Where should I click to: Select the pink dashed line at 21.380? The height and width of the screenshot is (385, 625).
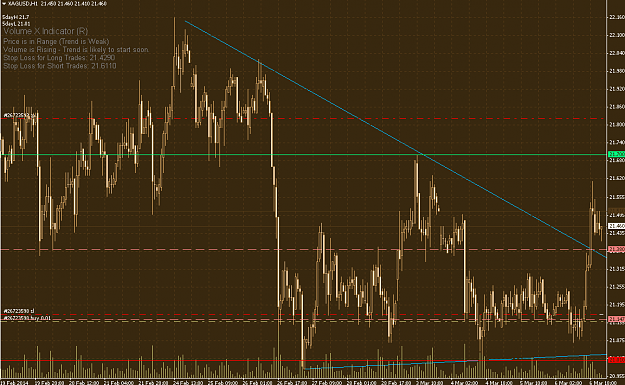[x=303, y=249]
